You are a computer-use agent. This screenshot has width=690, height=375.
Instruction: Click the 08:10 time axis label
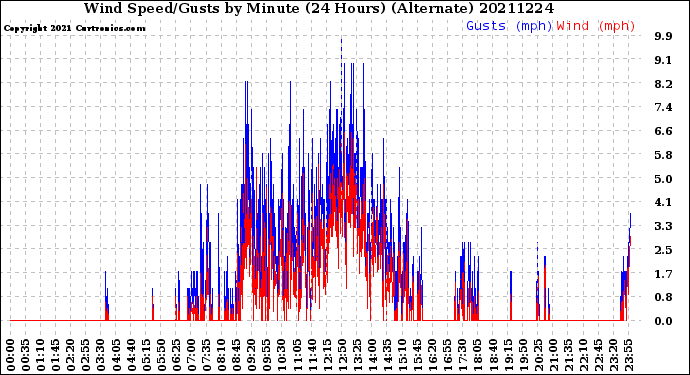pos(221,355)
